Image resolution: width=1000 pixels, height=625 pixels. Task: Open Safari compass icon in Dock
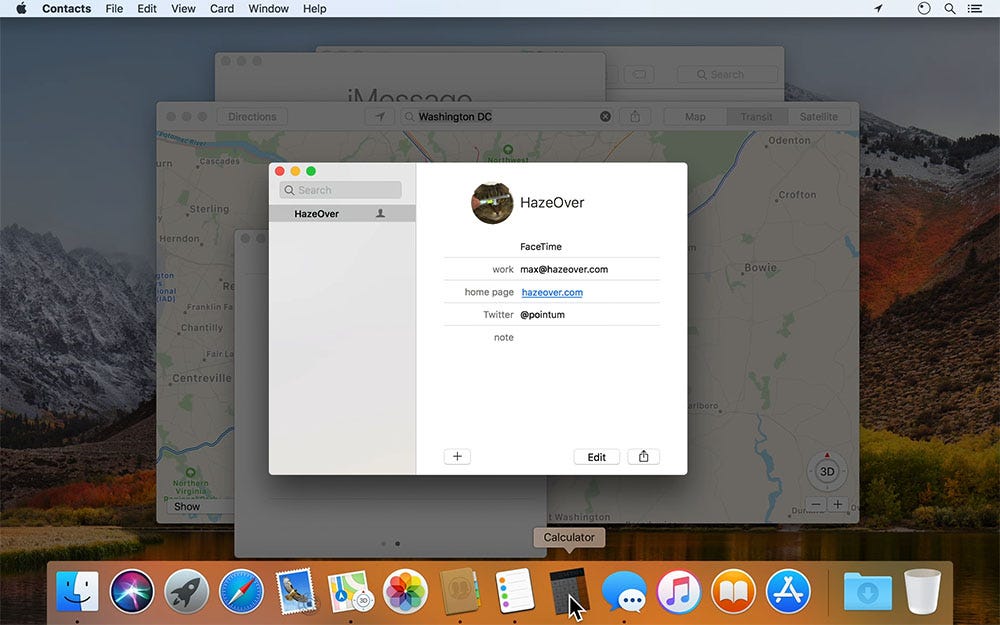pos(241,591)
